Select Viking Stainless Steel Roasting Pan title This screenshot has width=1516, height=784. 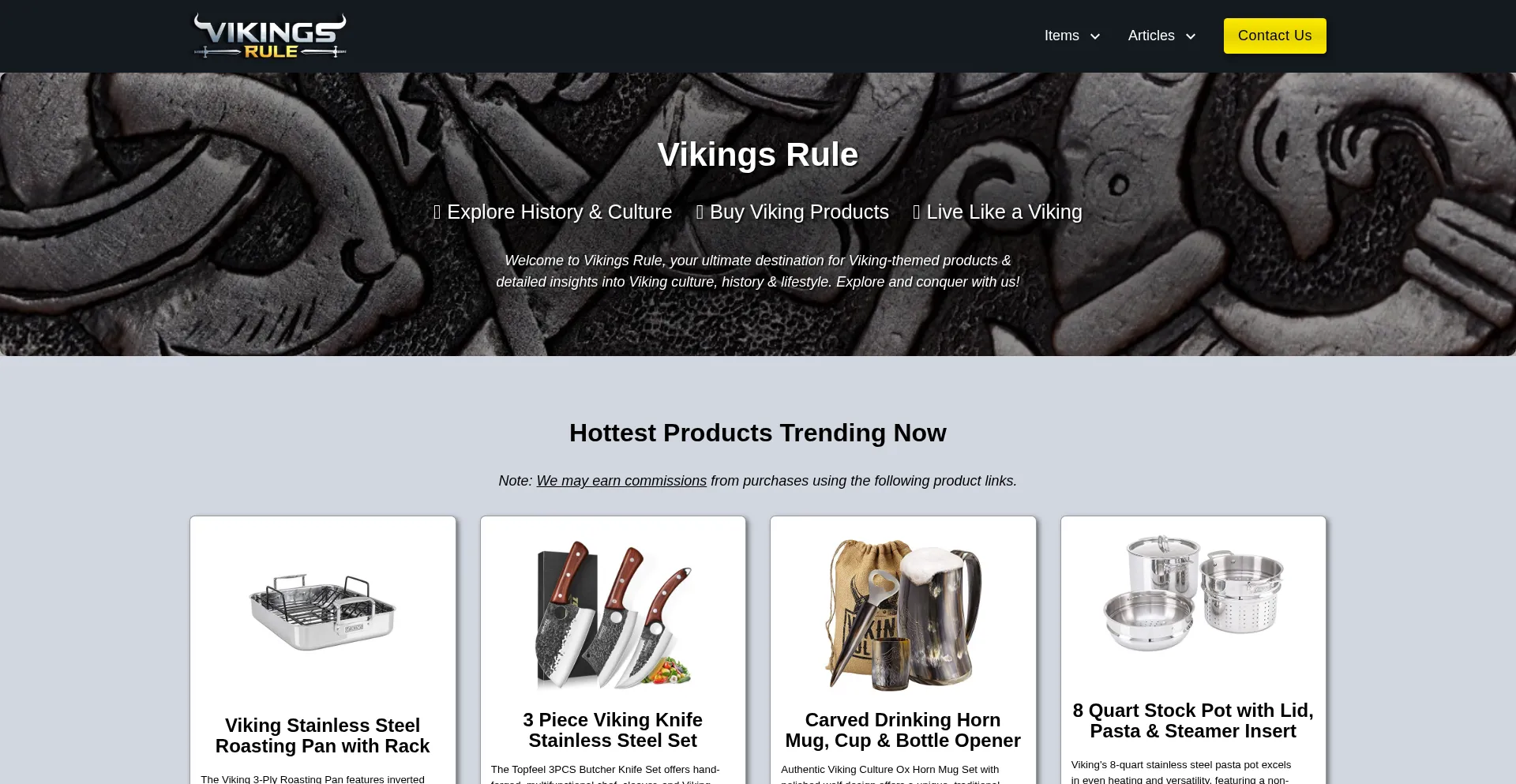pos(323,736)
